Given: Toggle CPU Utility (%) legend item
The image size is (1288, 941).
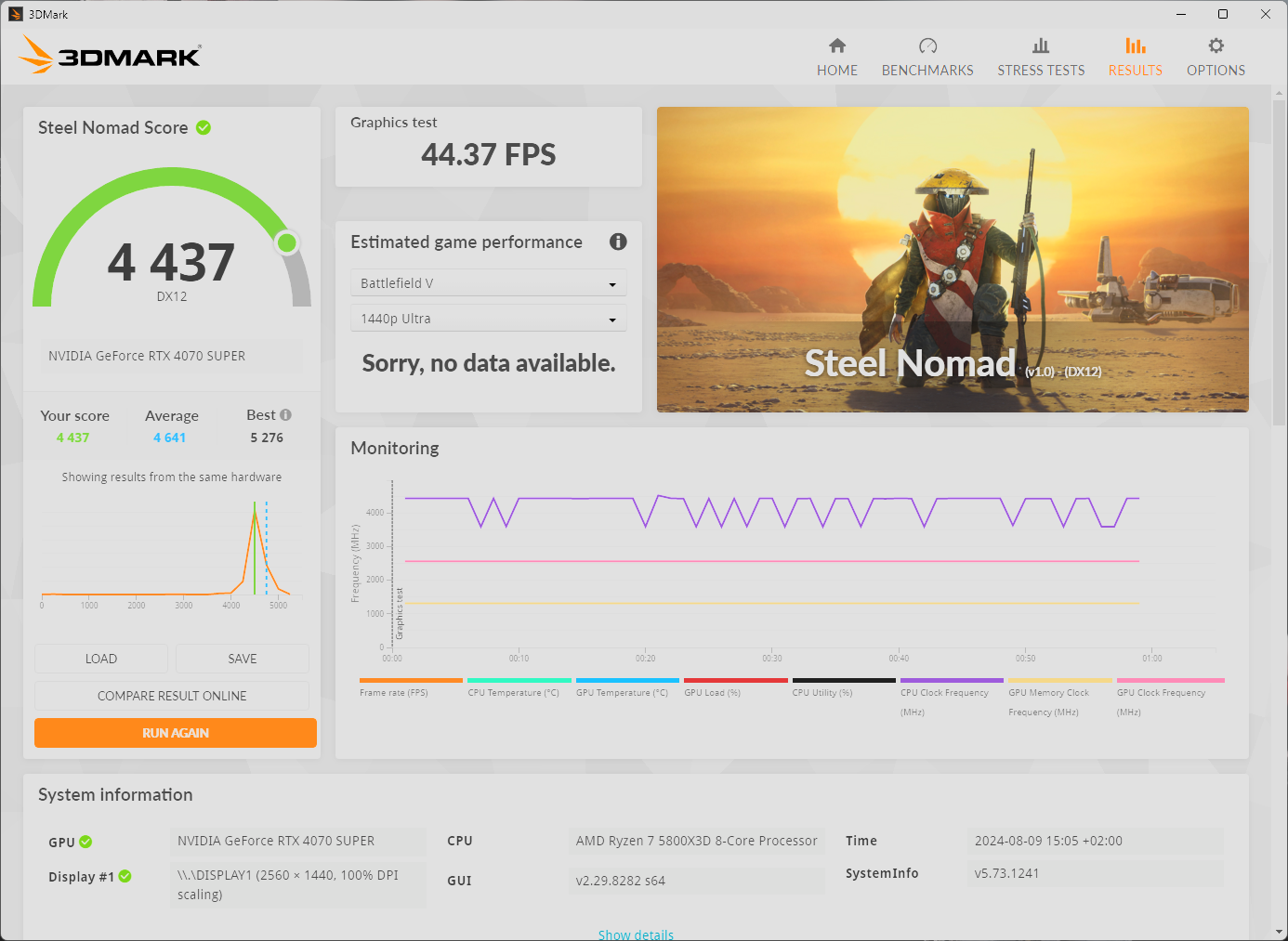Looking at the screenshot, I should coord(844,688).
